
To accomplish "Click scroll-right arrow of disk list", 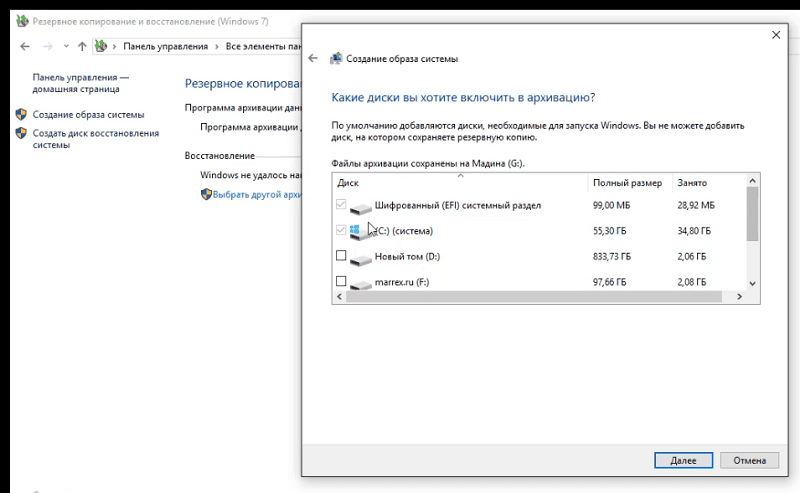I will pyautogui.click(x=739, y=297).
